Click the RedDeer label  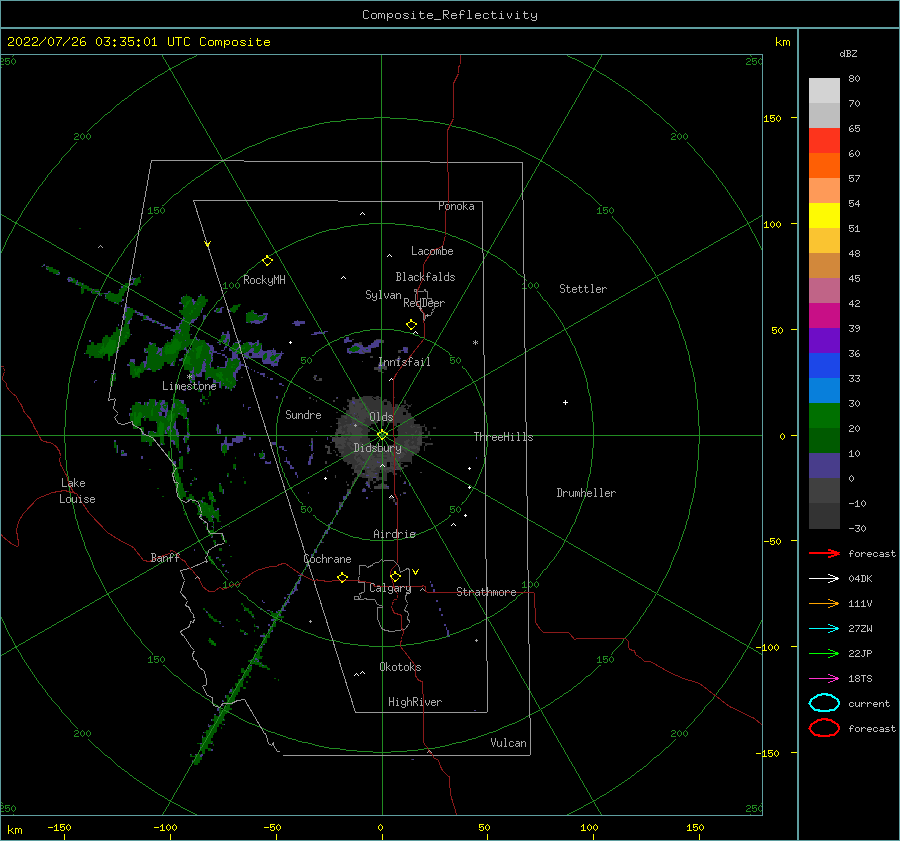pyautogui.click(x=424, y=303)
